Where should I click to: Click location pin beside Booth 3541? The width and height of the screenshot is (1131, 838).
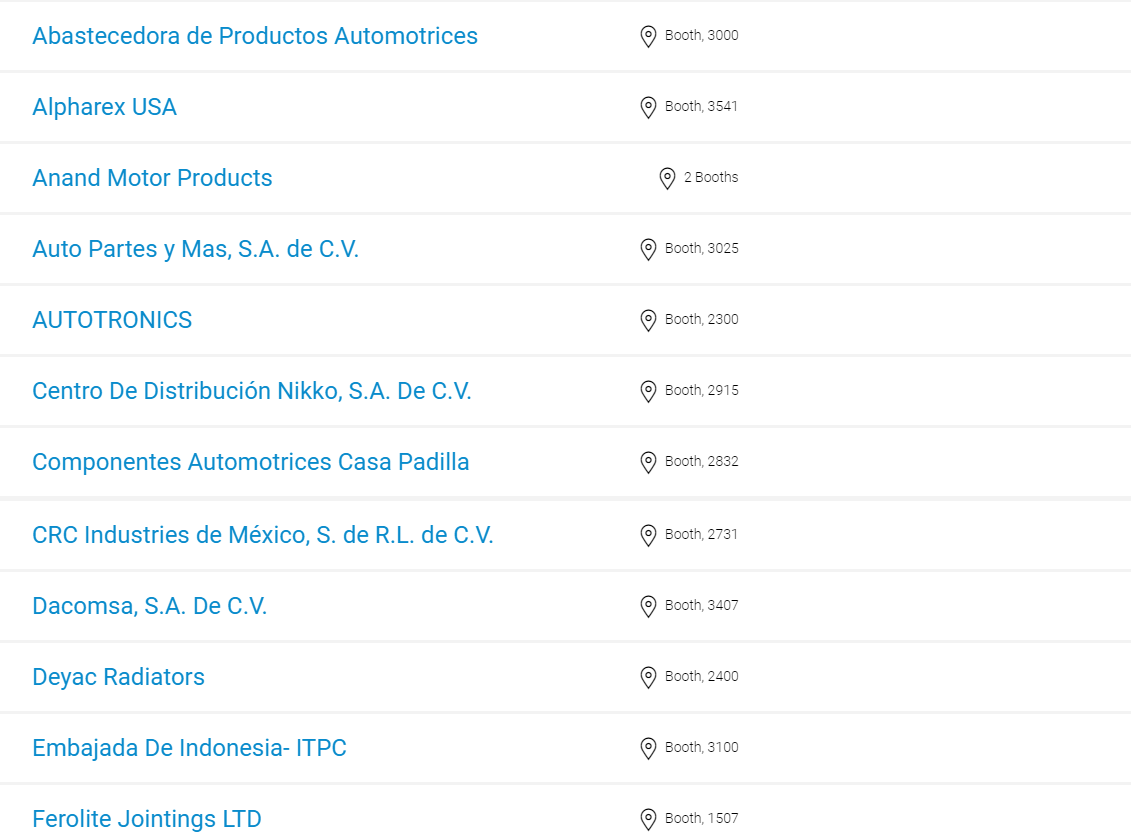pyautogui.click(x=648, y=107)
